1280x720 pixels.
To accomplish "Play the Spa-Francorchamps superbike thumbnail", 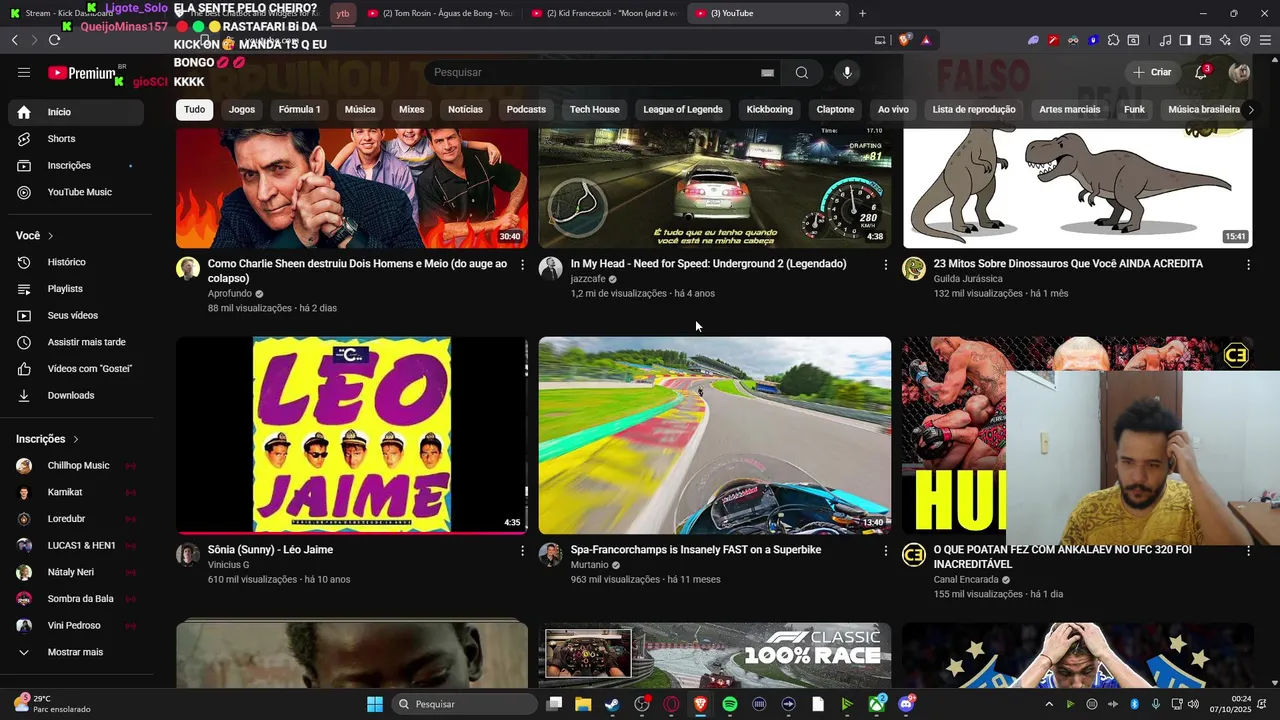I will (x=715, y=435).
